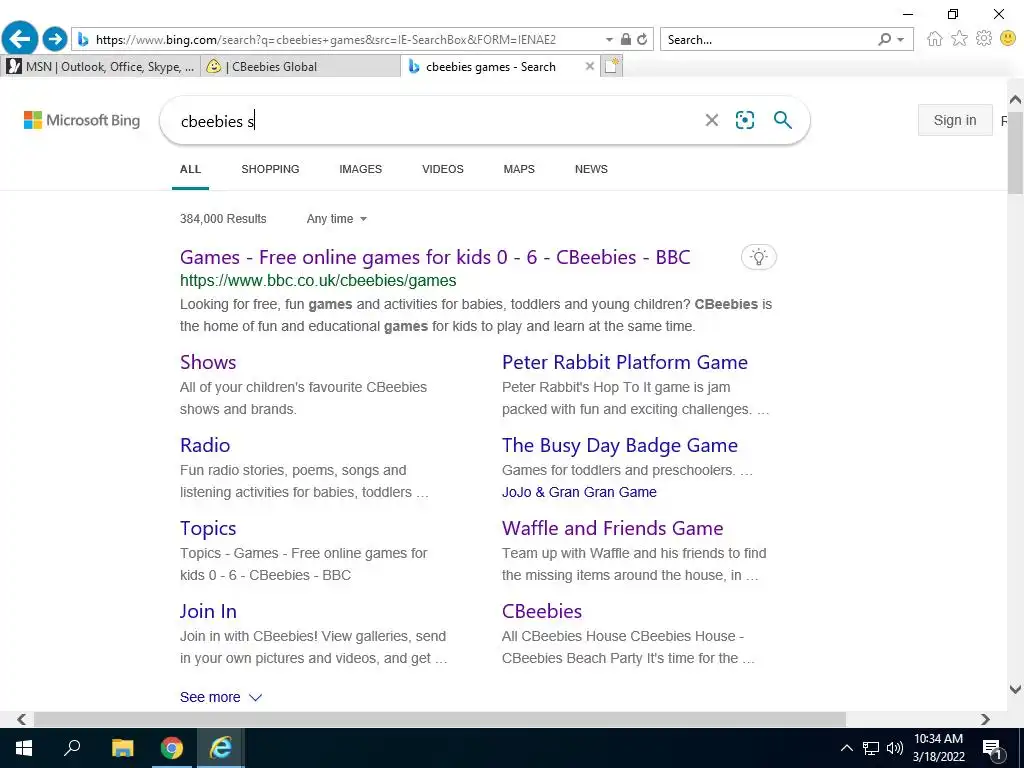Open search provider dropdown arrow in IE search box

(901, 39)
